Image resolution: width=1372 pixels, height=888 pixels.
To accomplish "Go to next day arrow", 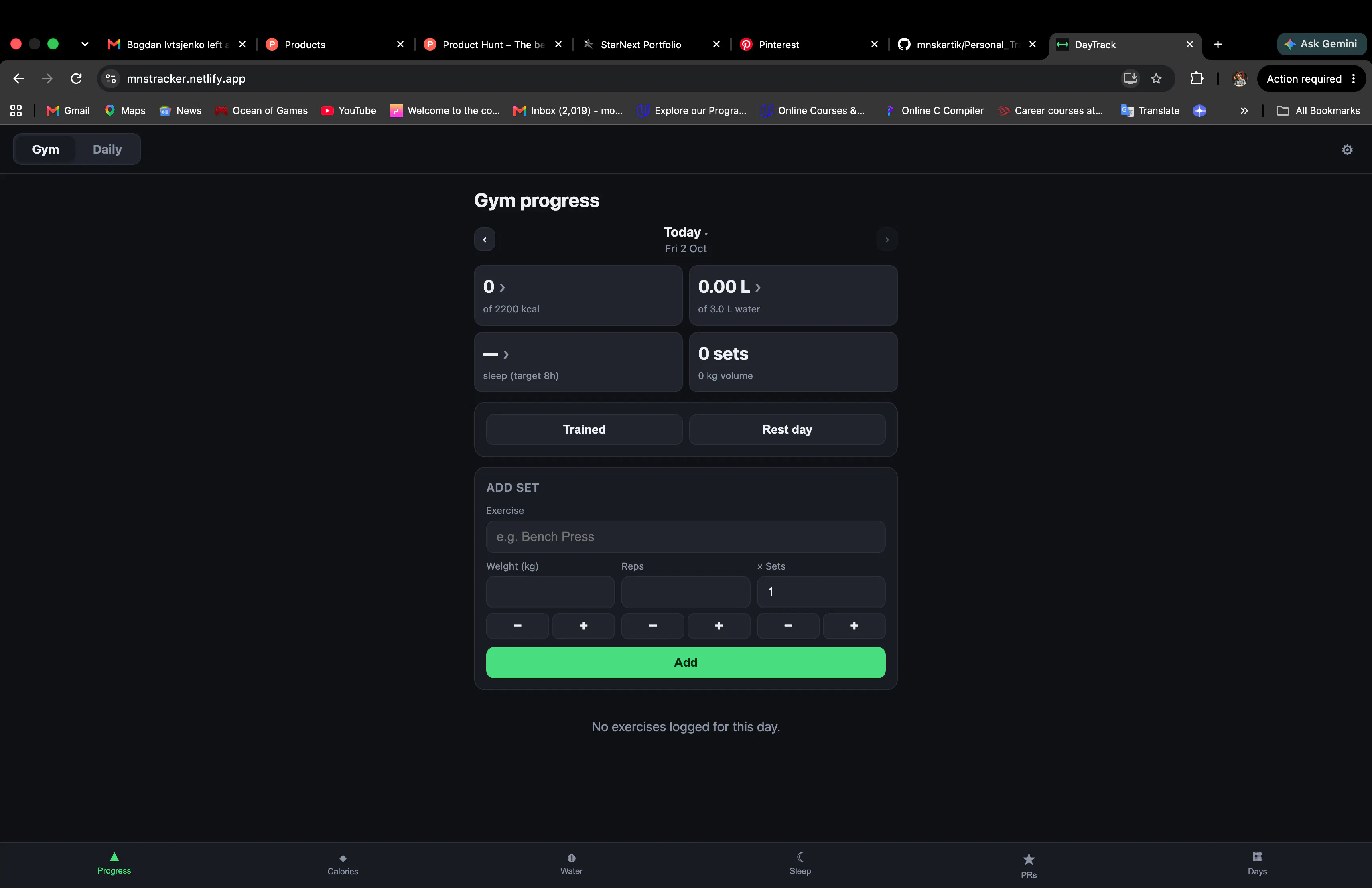I will pyautogui.click(x=887, y=240).
